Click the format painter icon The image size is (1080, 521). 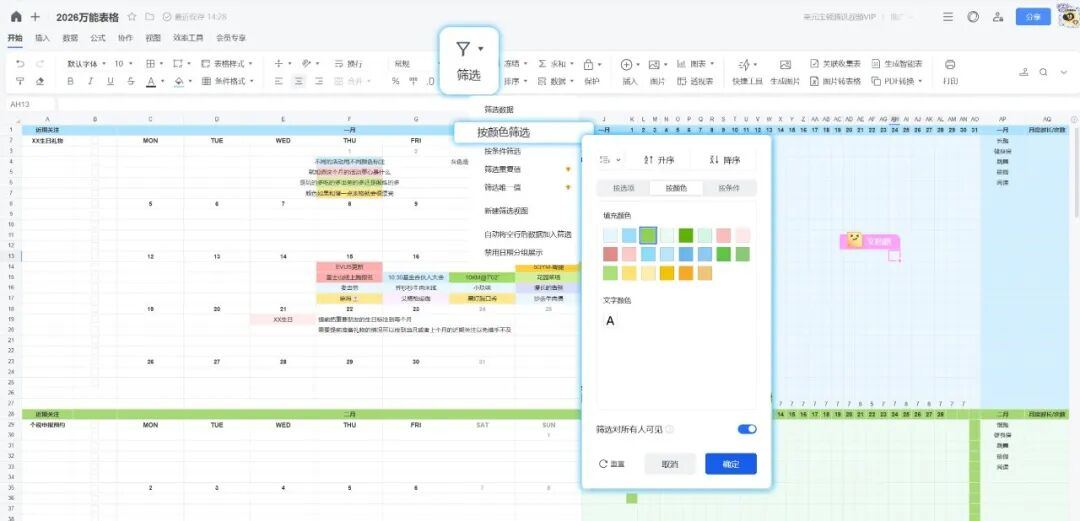click(x=20, y=81)
